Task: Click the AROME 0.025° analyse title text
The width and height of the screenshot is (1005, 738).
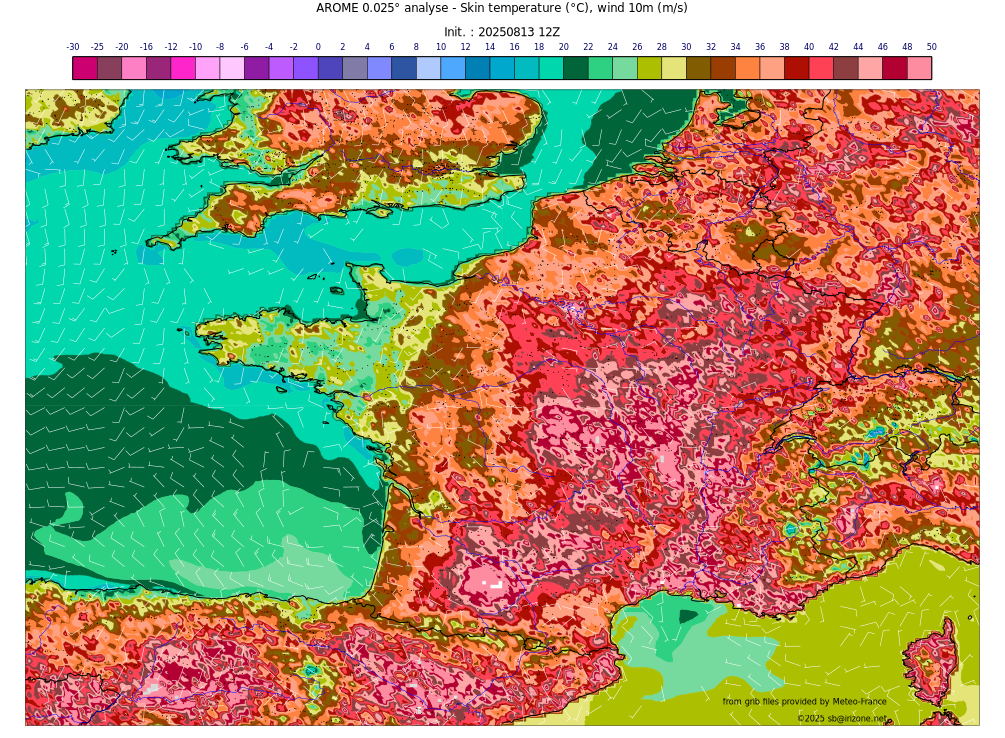Action: point(501,9)
